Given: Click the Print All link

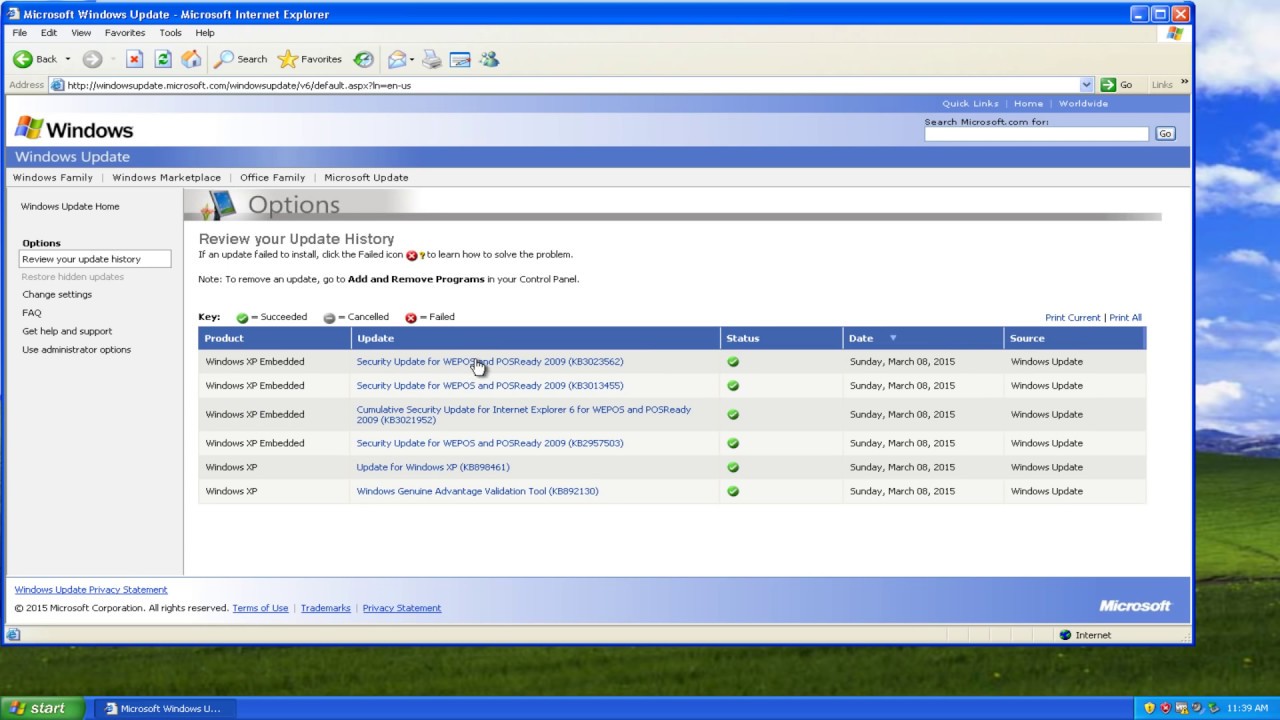Looking at the screenshot, I should pos(1125,318).
